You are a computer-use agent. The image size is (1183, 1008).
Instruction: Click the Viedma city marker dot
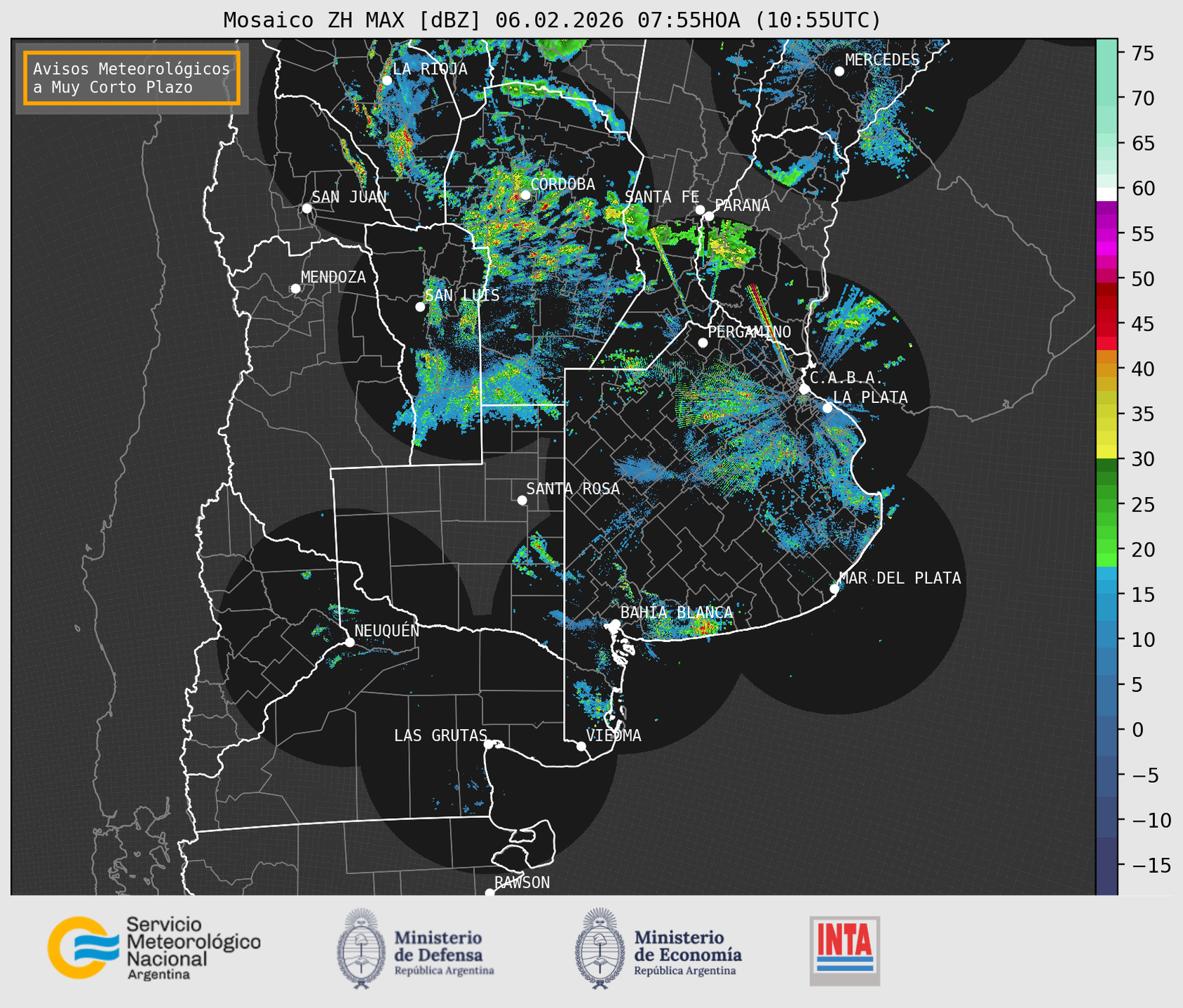coord(581,747)
